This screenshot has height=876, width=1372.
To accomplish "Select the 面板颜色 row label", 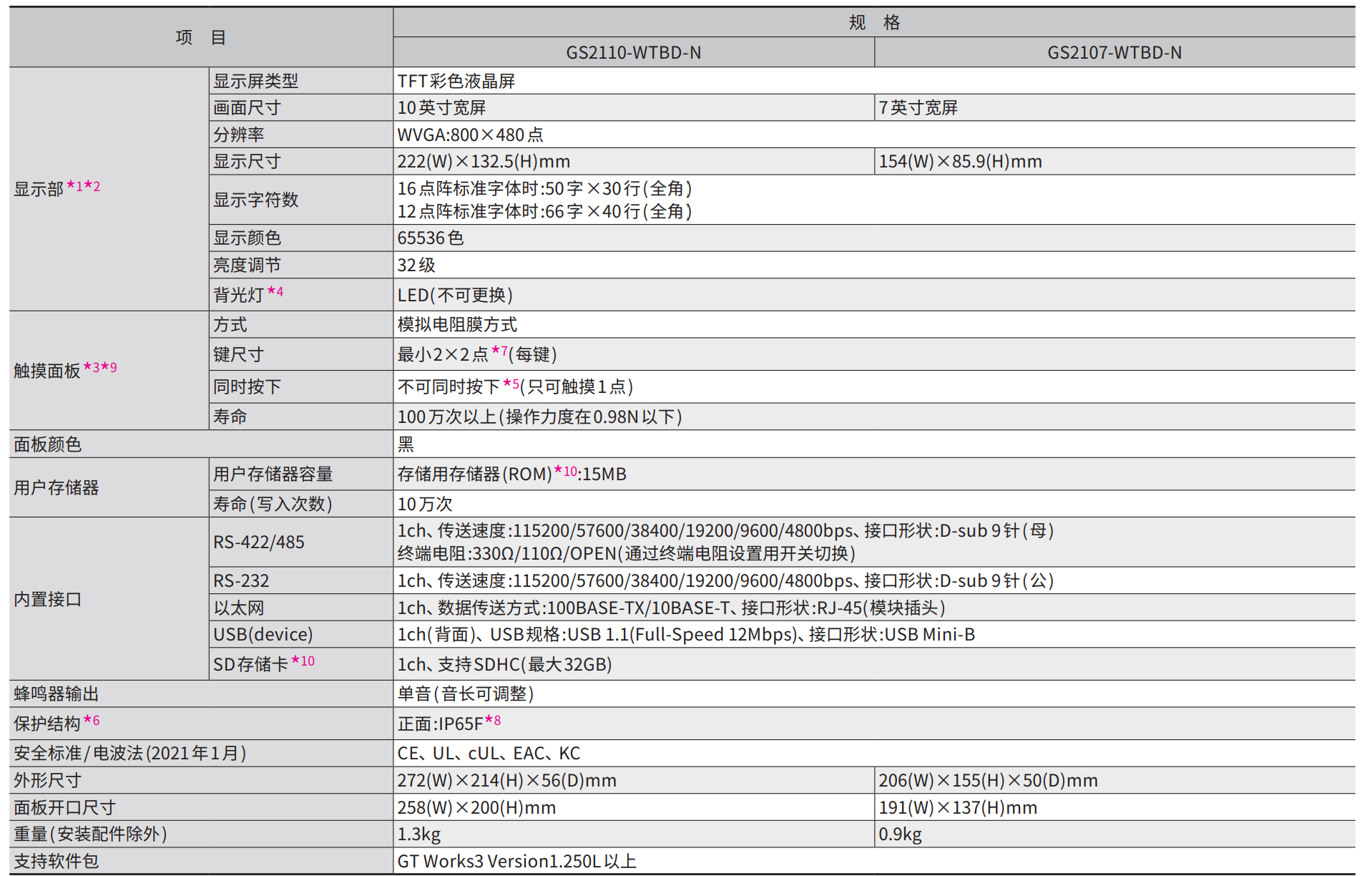I will coord(47,444).
